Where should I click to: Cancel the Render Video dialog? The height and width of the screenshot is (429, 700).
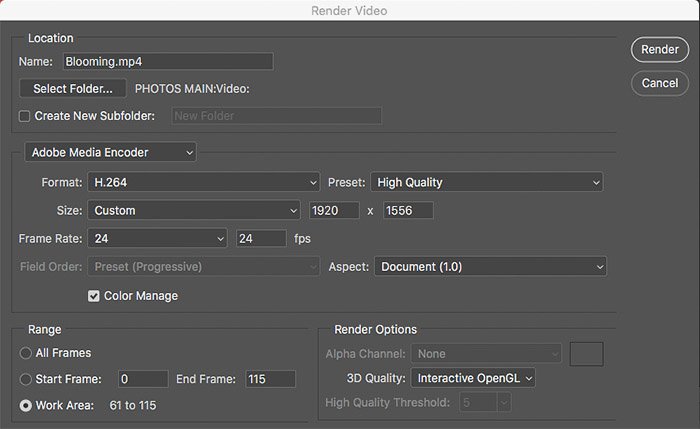660,83
